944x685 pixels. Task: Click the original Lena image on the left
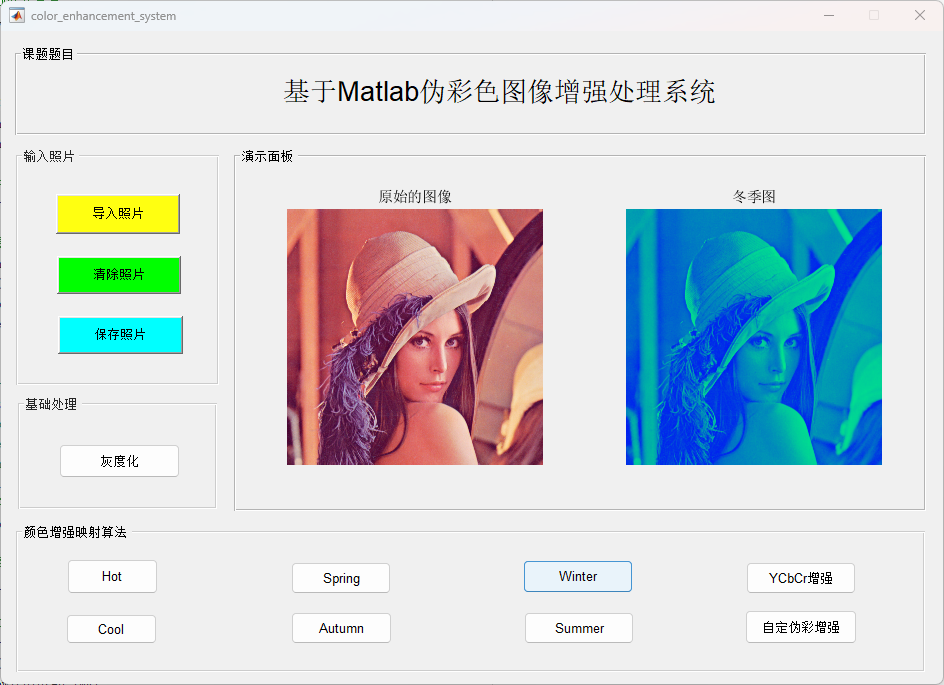415,337
